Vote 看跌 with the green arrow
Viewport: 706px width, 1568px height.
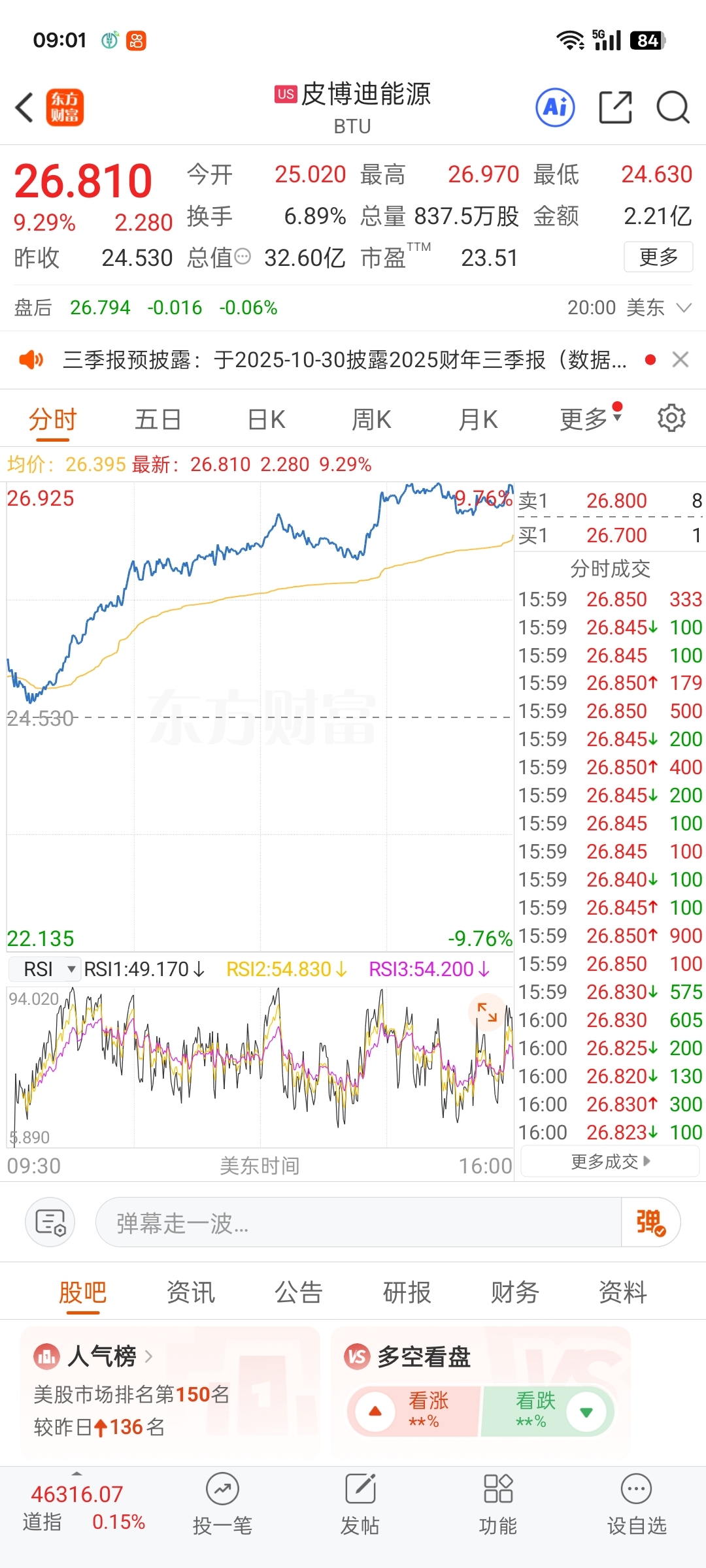pyautogui.click(x=586, y=1412)
